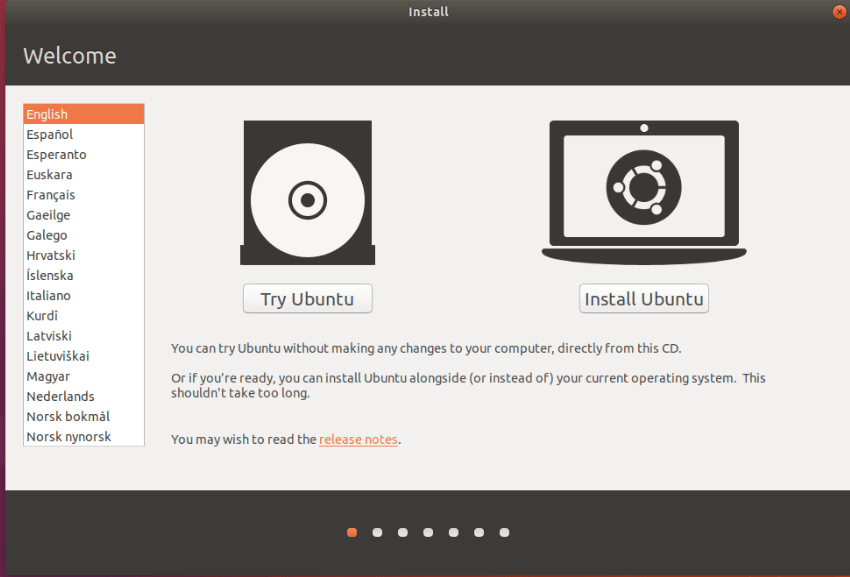Choose Italiano in the language sidebar
Image resolution: width=850 pixels, height=577 pixels.
pos(48,295)
